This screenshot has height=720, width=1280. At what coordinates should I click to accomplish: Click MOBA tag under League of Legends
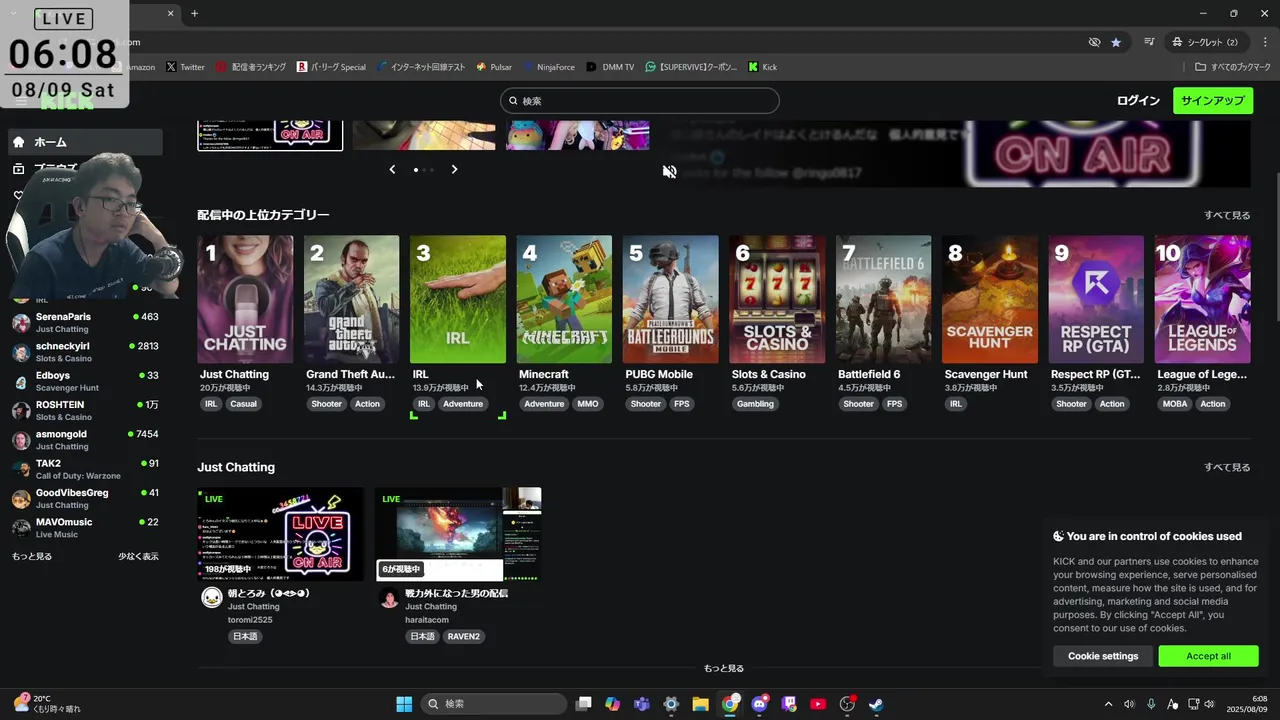click(x=1174, y=404)
